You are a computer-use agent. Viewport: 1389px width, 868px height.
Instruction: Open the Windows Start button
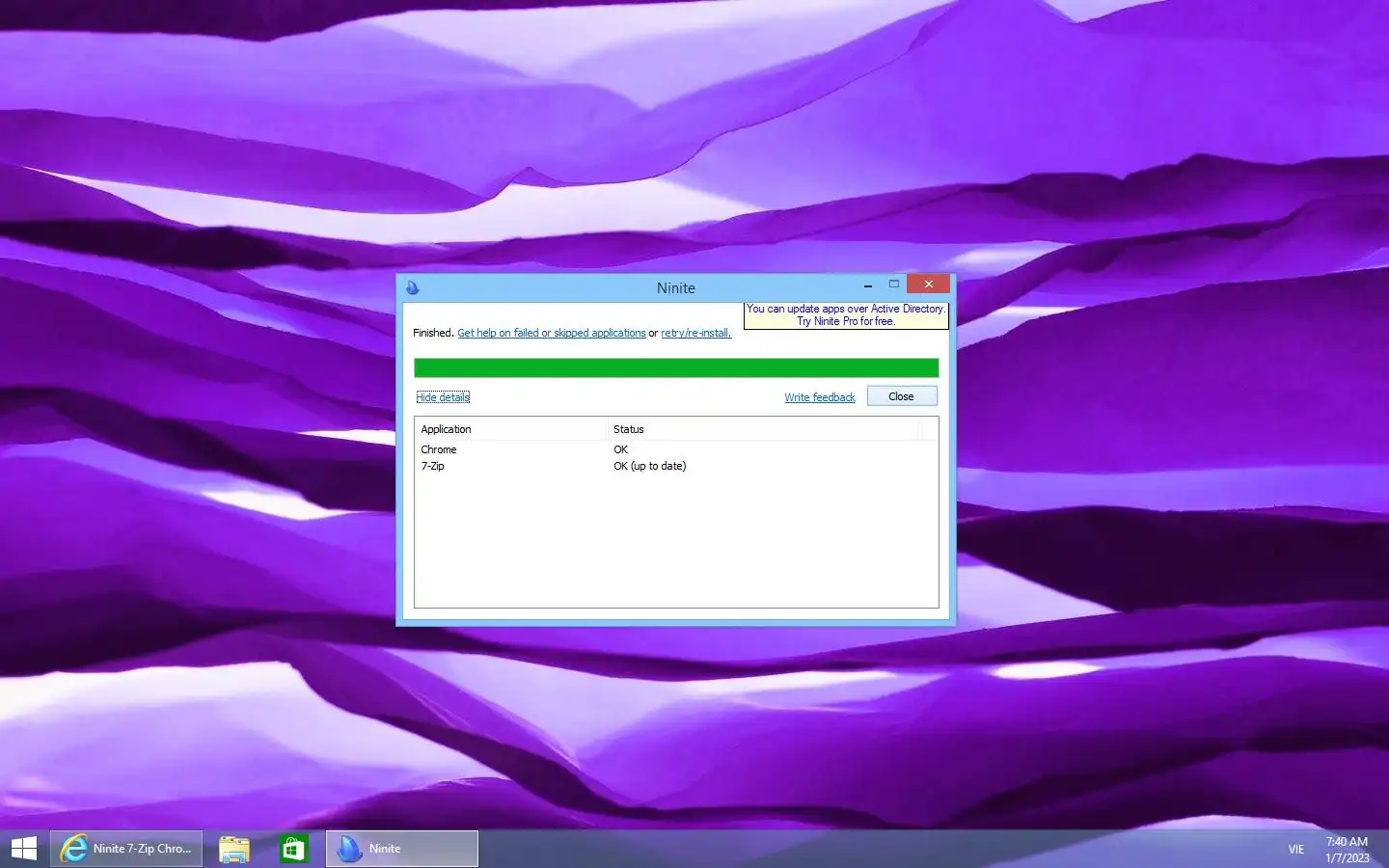coord(24,849)
